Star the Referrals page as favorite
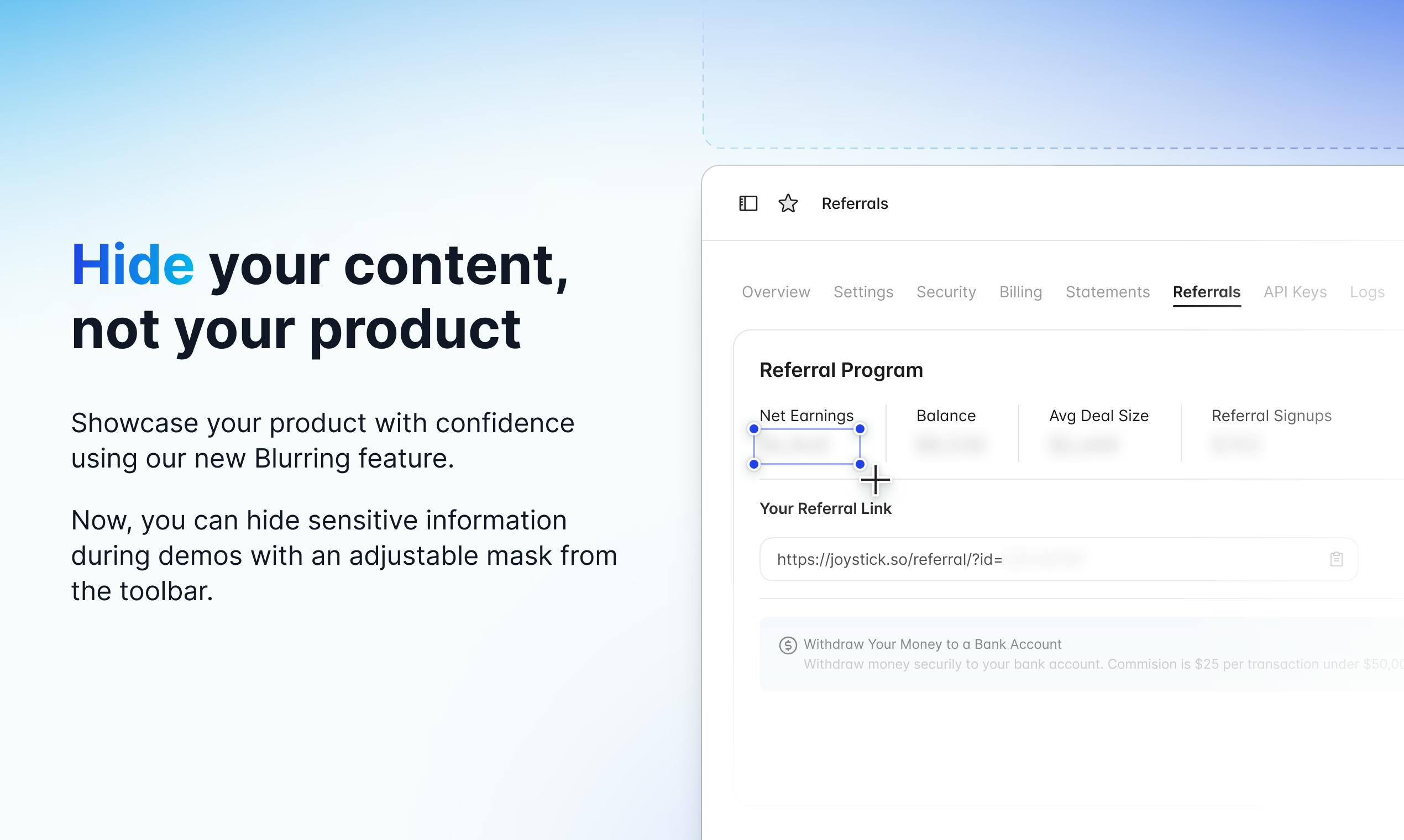The height and width of the screenshot is (840, 1404). click(788, 203)
